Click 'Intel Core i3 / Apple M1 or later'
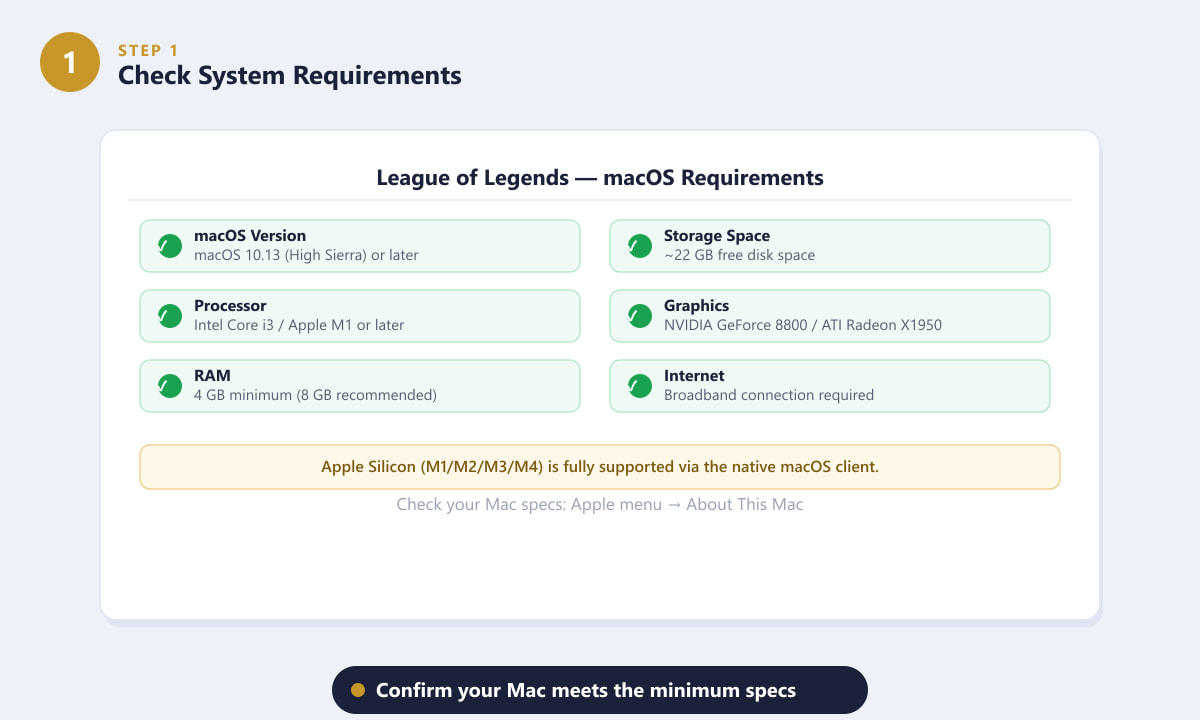 299,325
